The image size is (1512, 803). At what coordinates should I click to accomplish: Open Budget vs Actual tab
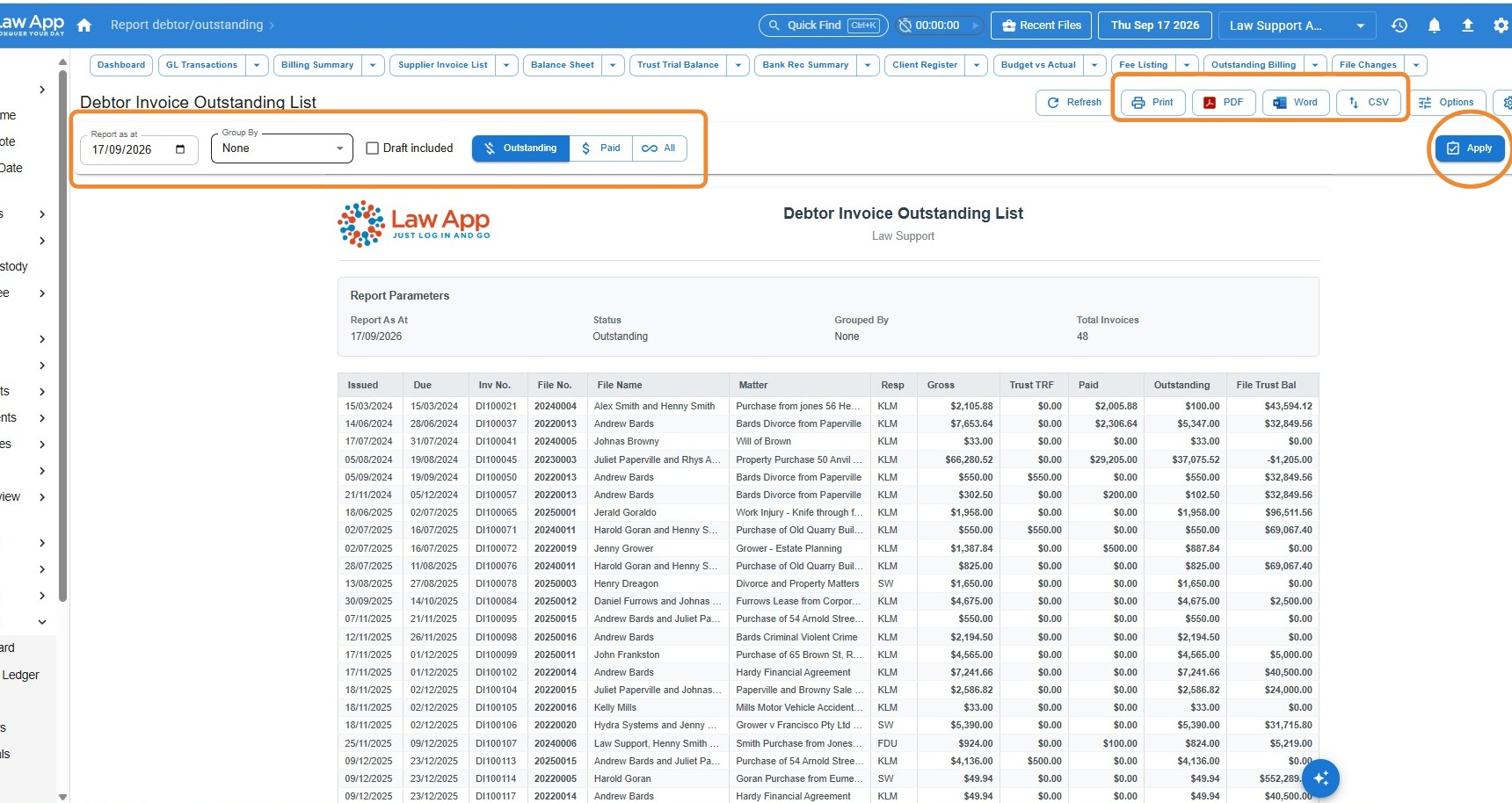[1038, 65]
